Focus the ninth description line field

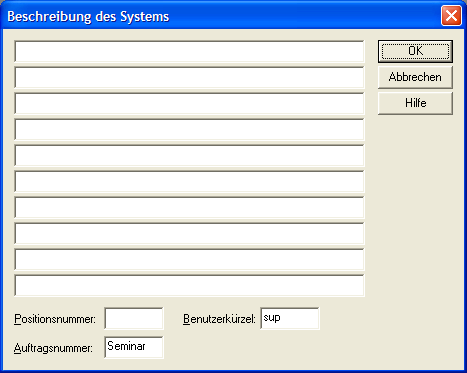(x=189, y=259)
